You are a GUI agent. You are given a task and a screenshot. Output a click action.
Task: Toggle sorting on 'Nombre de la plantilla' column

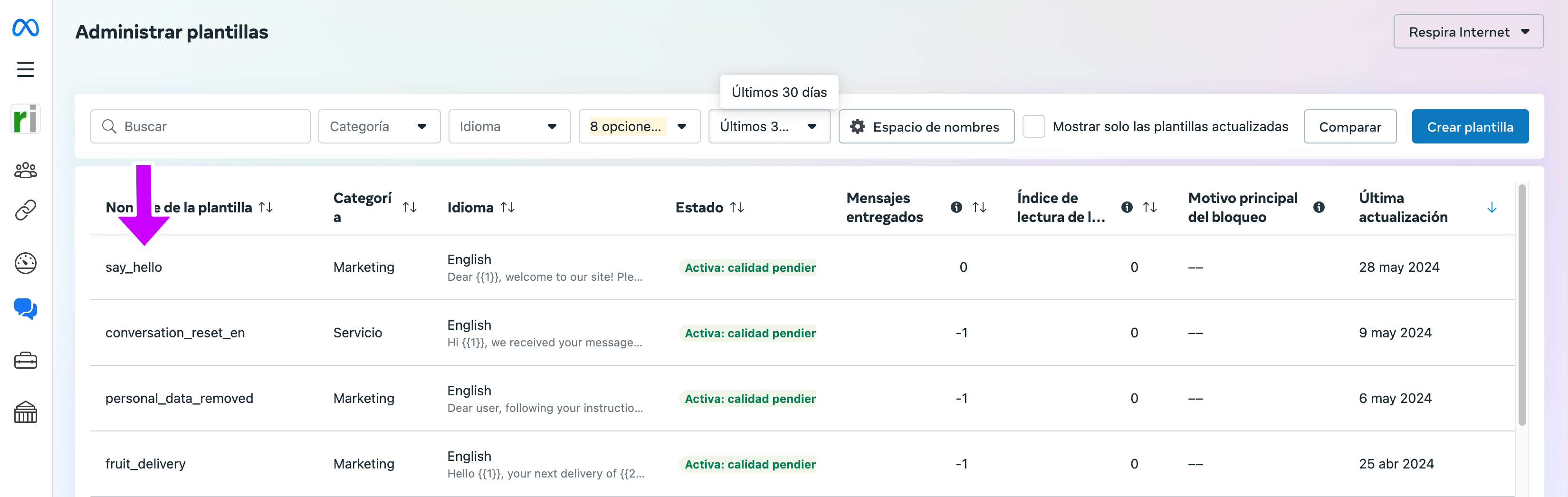click(x=266, y=207)
